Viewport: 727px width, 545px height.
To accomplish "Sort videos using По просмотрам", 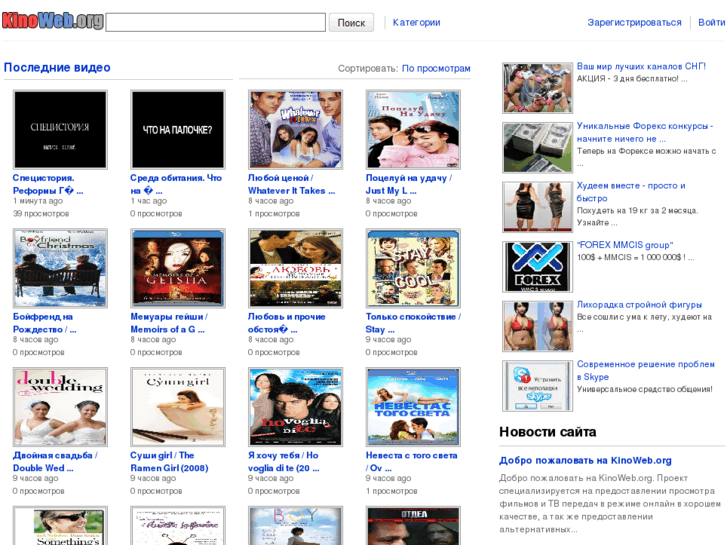I will click(x=436, y=69).
